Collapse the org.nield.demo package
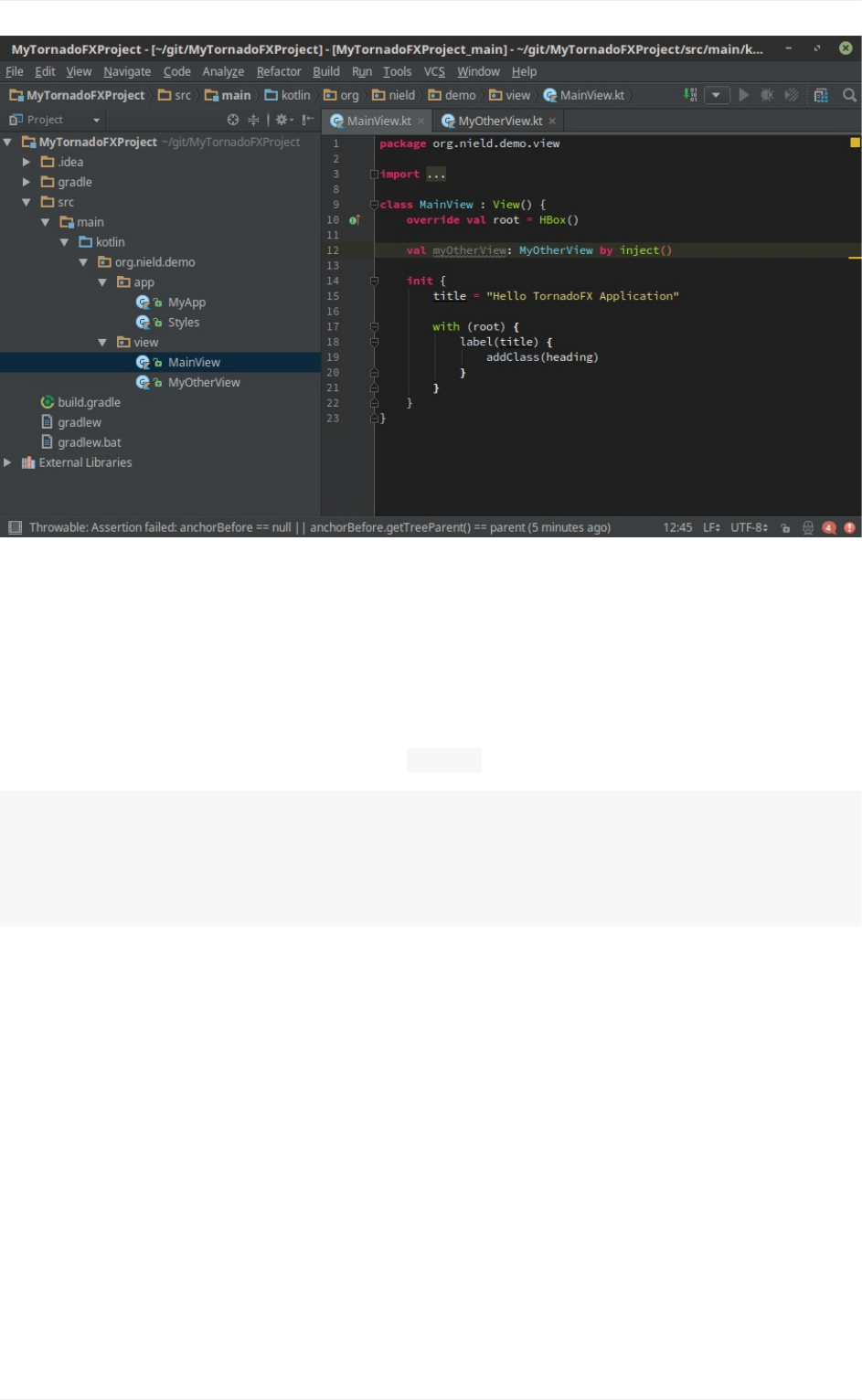This screenshot has height=1400, width=862. click(83, 262)
